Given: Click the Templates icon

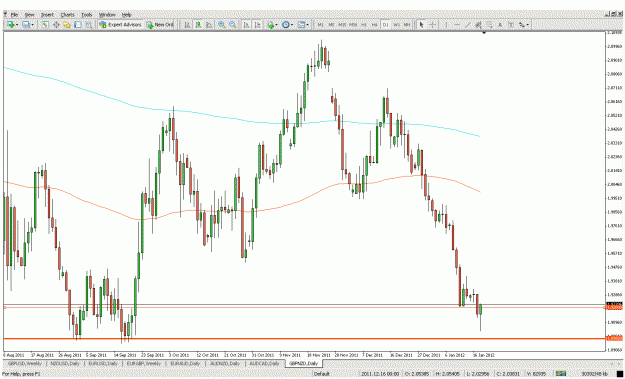Looking at the screenshot, I should [301, 25].
